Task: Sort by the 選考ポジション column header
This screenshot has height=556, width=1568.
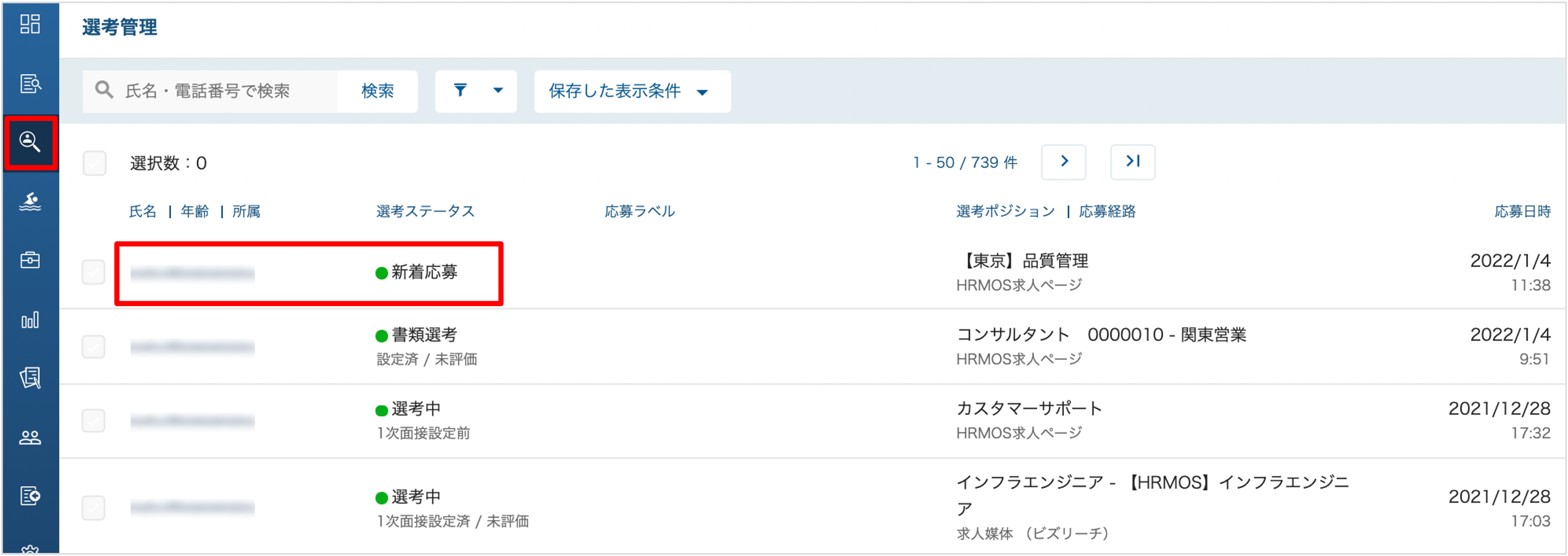Action: coord(1005,211)
